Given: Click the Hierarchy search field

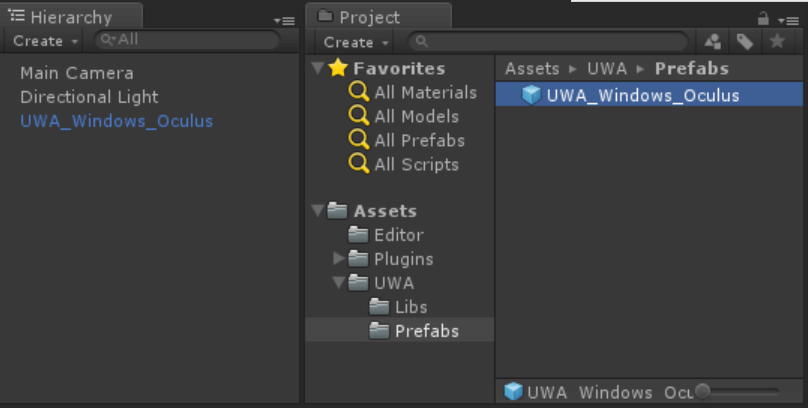Looking at the screenshot, I should [189, 41].
